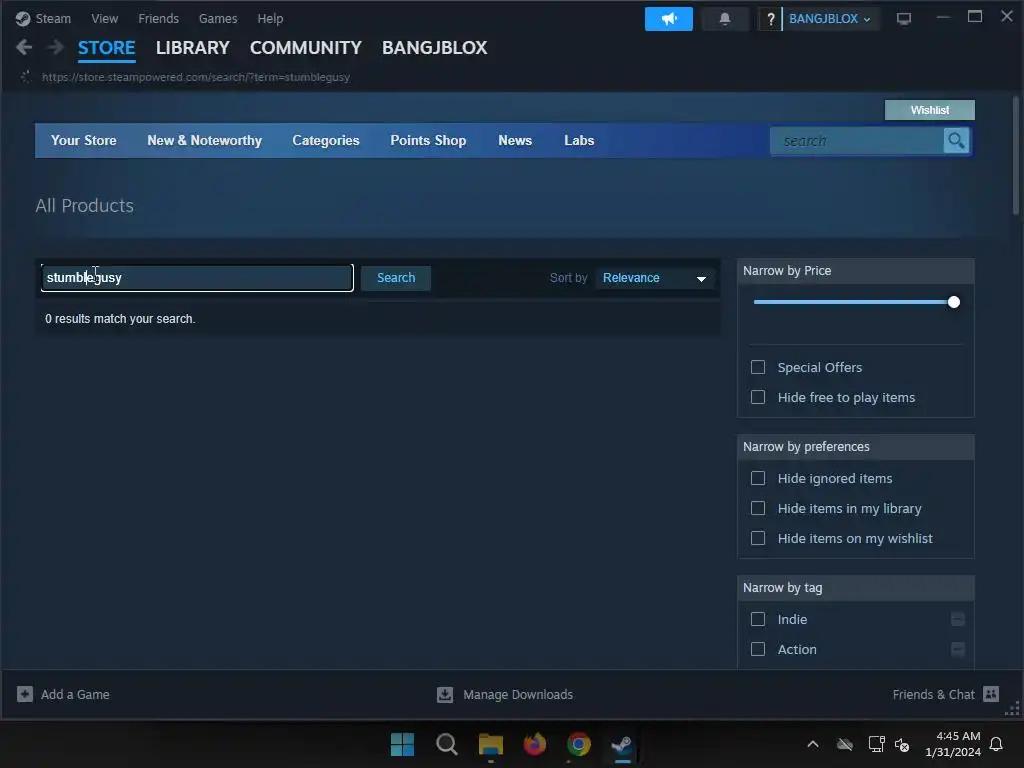The height and width of the screenshot is (768, 1024).
Task: Click the Add a Game label
Action: click(75, 695)
